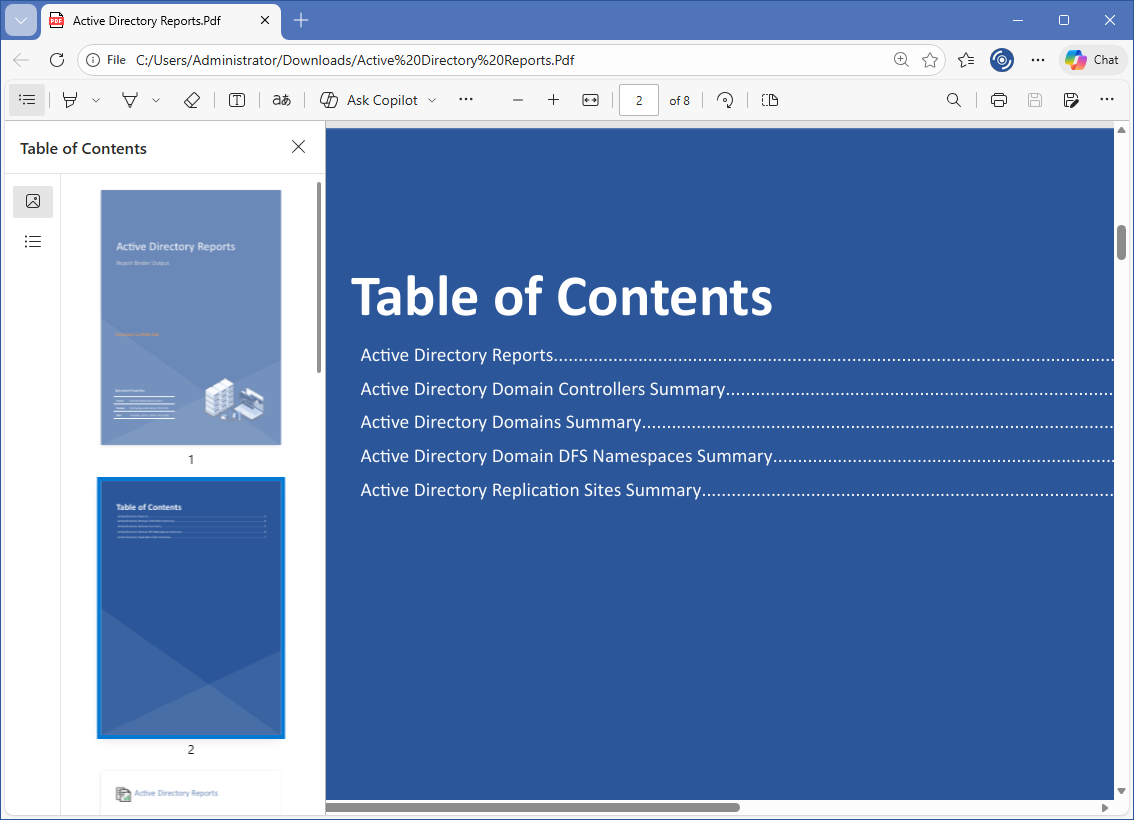Open page 1 thumbnail
Screen dimensions: 1134x820
coord(191,317)
